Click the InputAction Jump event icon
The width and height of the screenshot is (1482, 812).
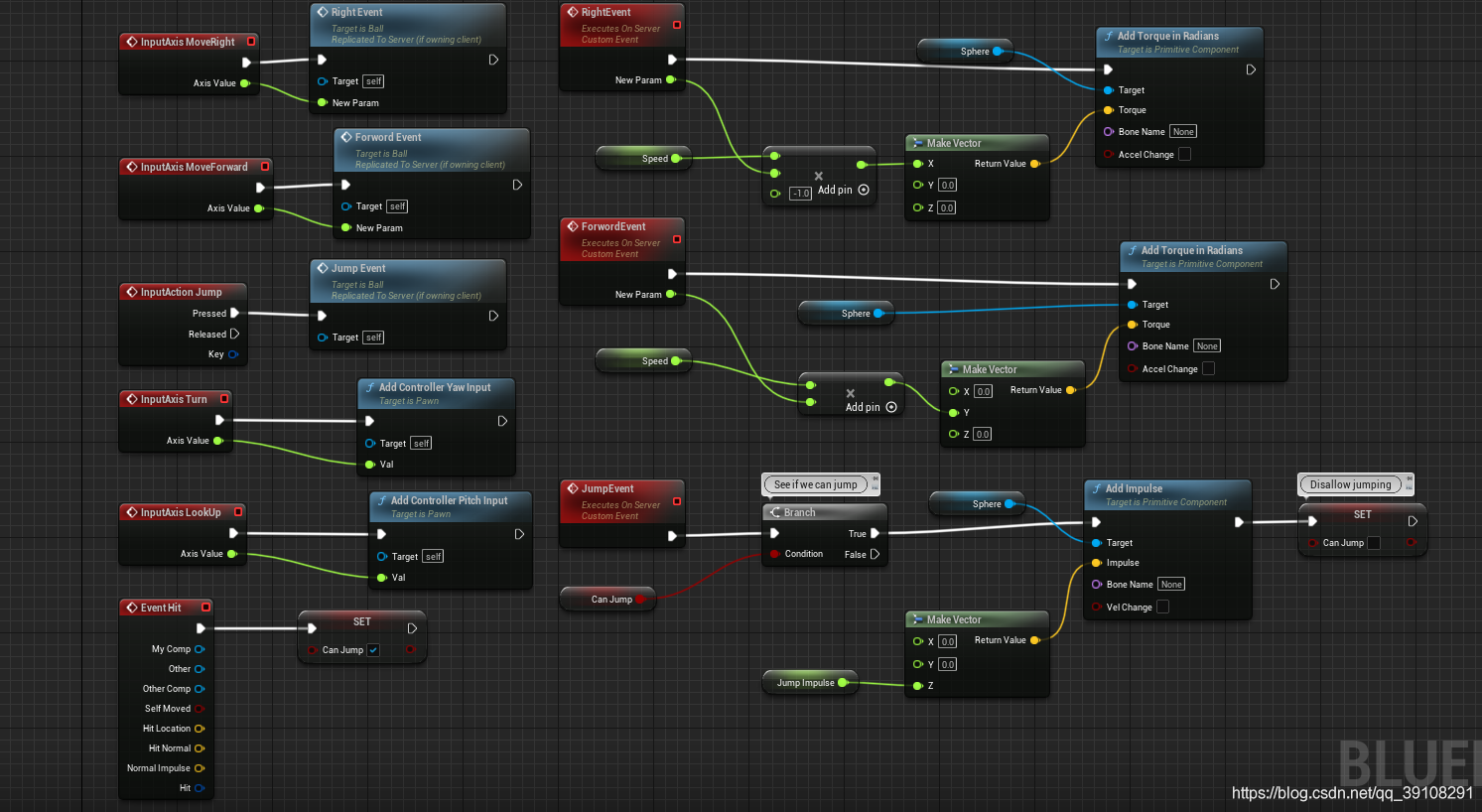(131, 292)
